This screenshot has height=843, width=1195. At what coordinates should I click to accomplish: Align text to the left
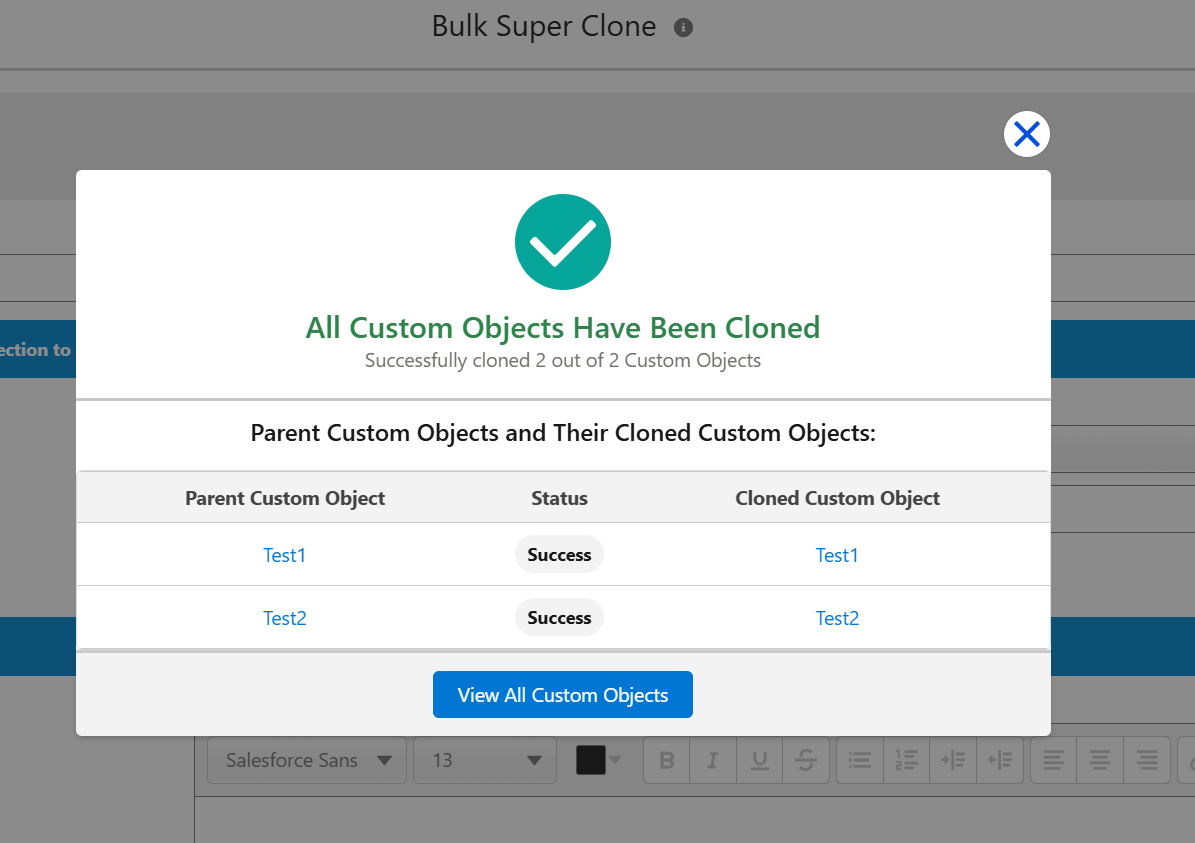[1053, 760]
